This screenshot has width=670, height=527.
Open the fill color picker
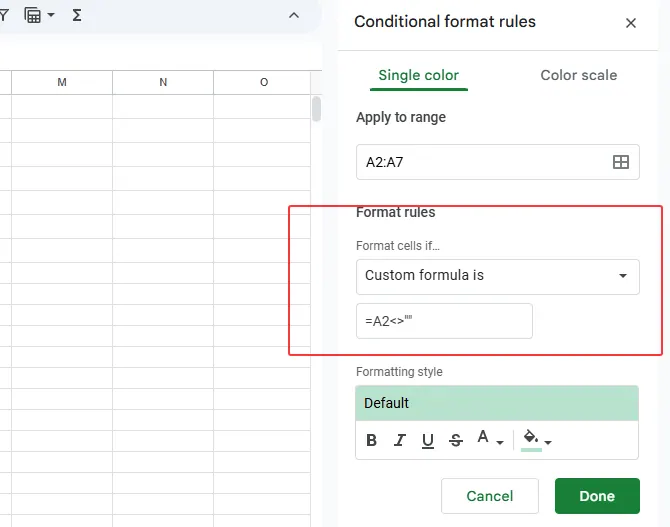coord(536,440)
